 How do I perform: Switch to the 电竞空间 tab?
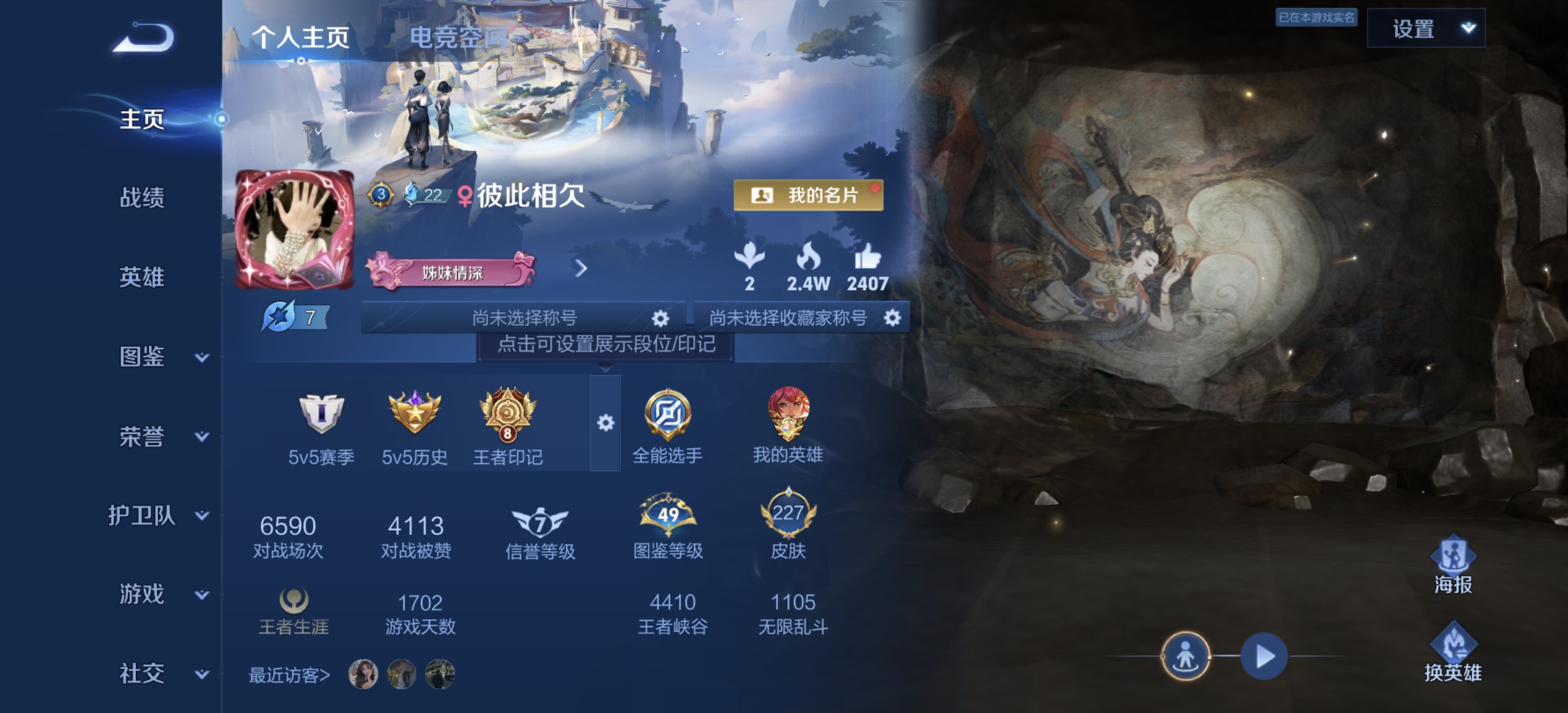coord(459,38)
